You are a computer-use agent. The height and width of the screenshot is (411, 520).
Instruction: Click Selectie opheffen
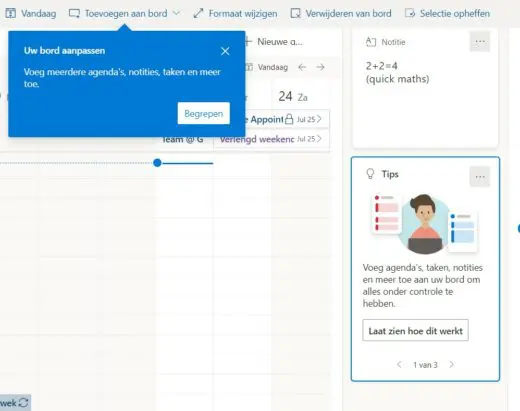tap(447, 13)
